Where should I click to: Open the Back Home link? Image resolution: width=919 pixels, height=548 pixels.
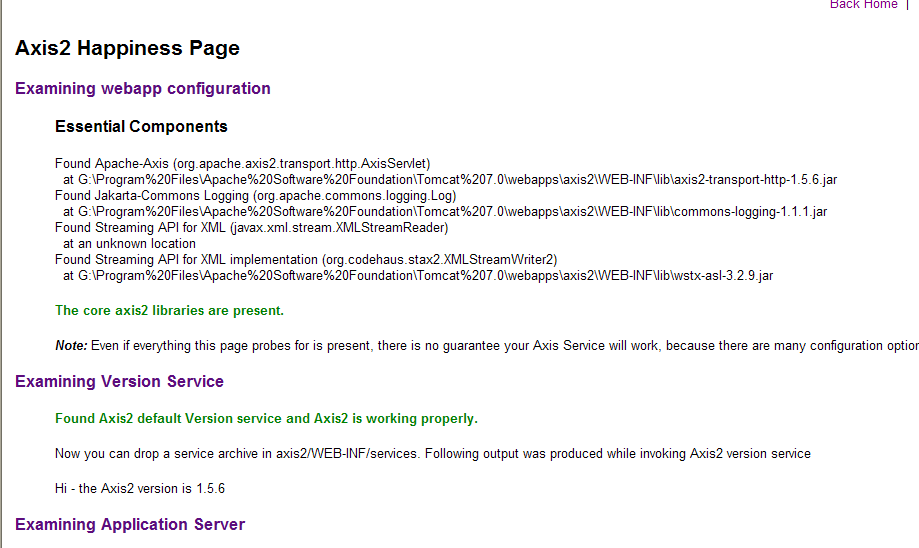[x=863, y=5]
